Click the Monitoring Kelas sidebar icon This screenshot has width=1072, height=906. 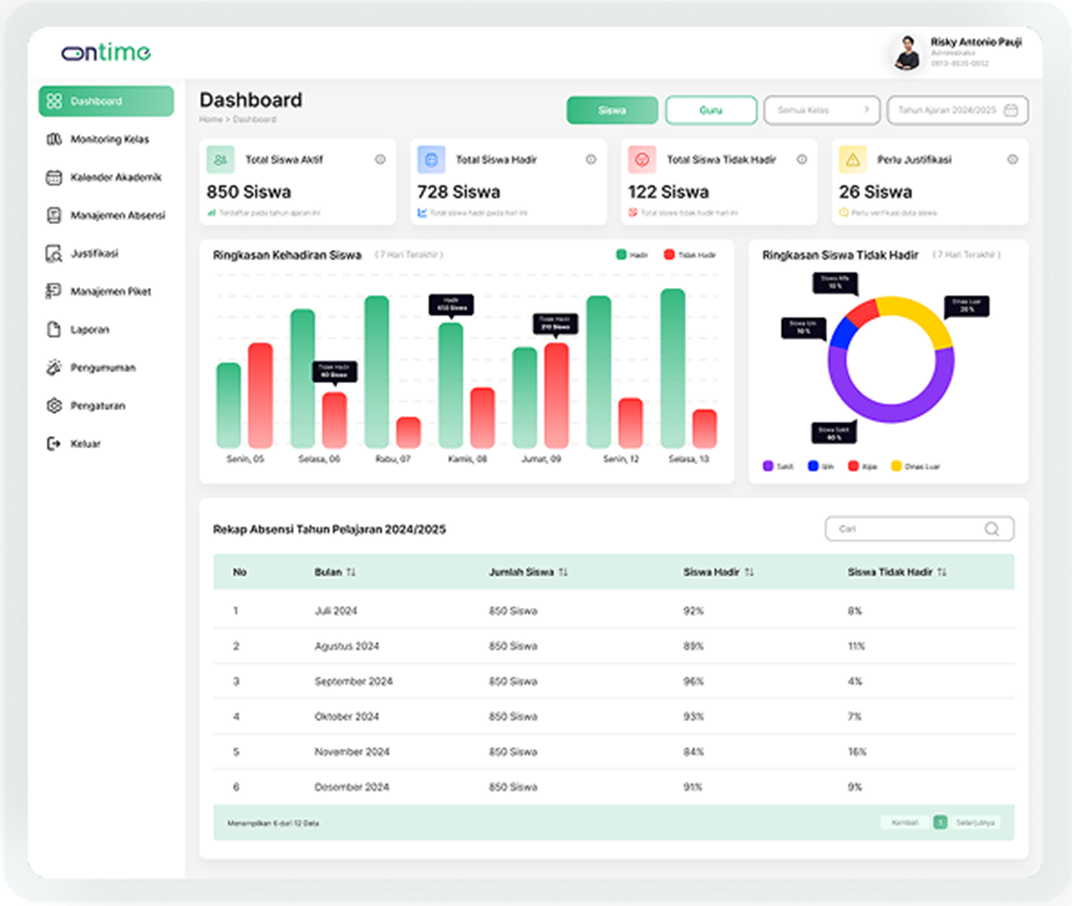pos(54,139)
